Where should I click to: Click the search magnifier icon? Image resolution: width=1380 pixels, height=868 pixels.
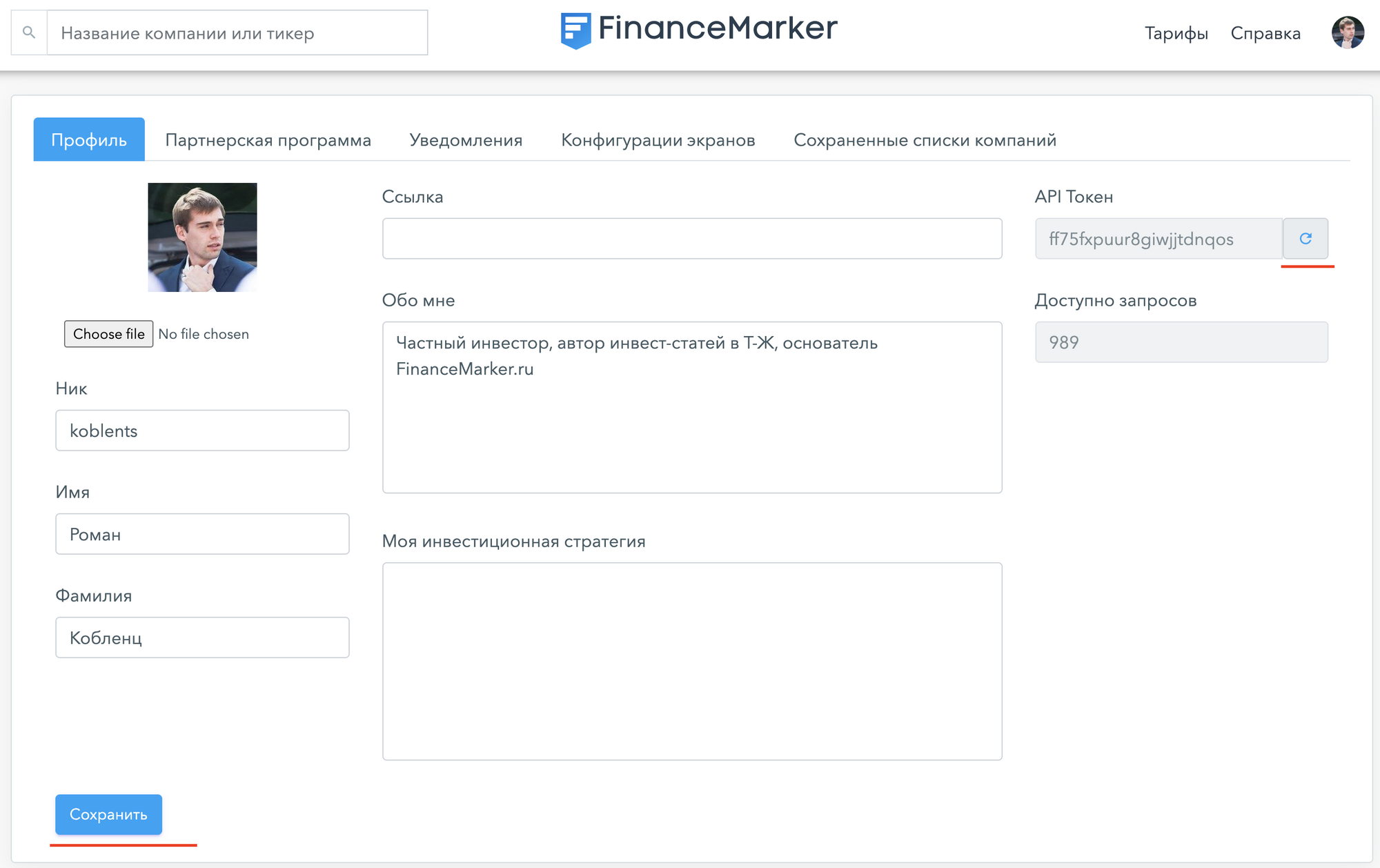click(x=28, y=33)
